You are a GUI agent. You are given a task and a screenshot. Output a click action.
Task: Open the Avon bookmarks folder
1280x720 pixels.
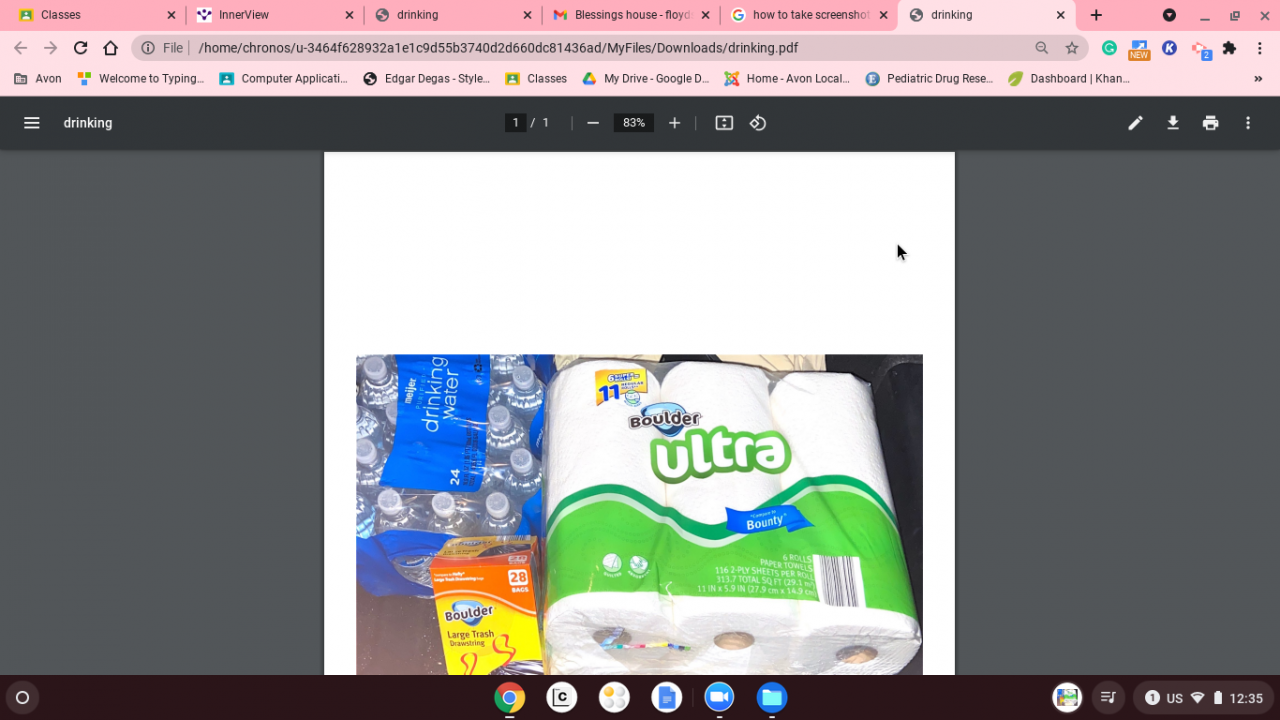38,79
